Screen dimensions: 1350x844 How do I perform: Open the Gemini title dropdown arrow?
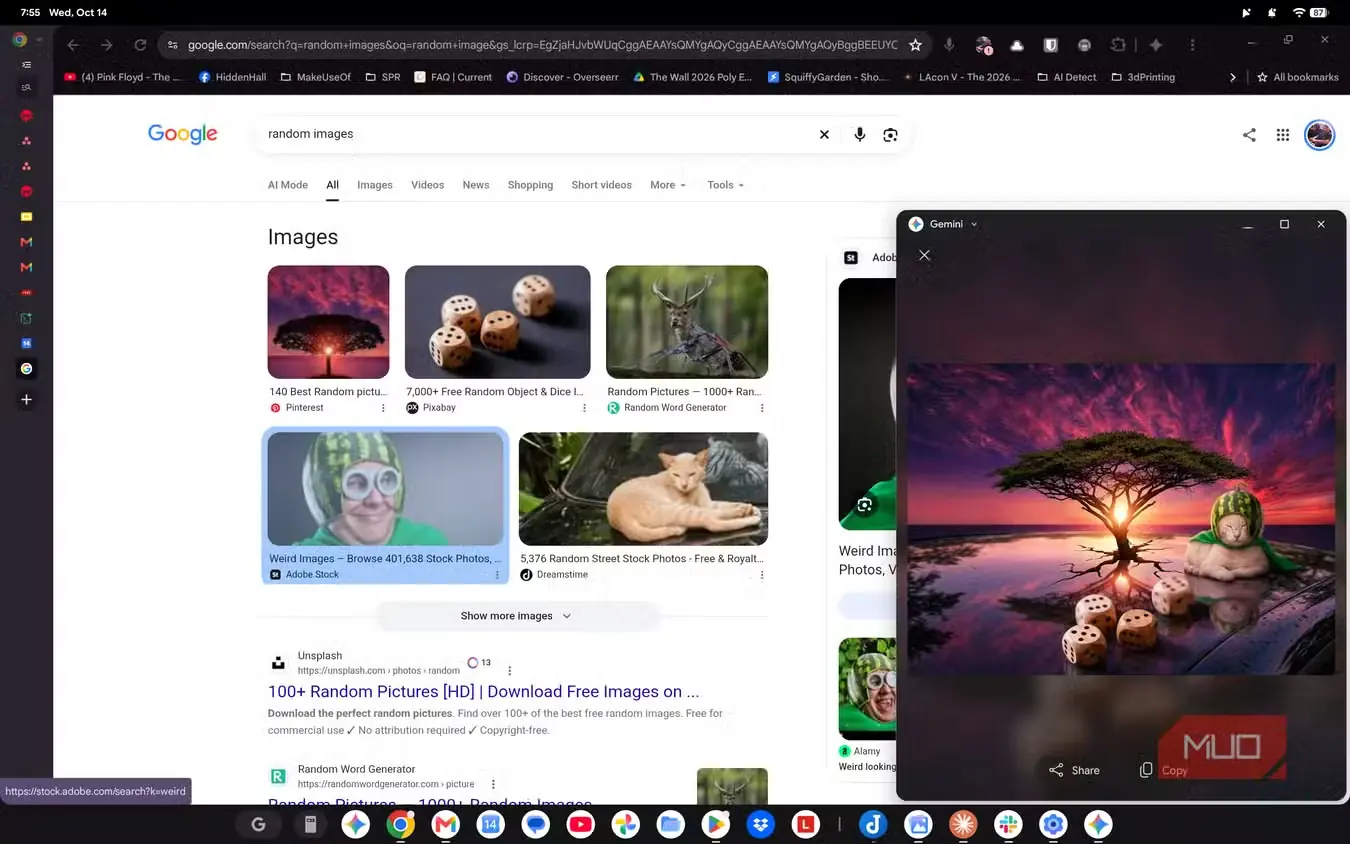click(974, 225)
